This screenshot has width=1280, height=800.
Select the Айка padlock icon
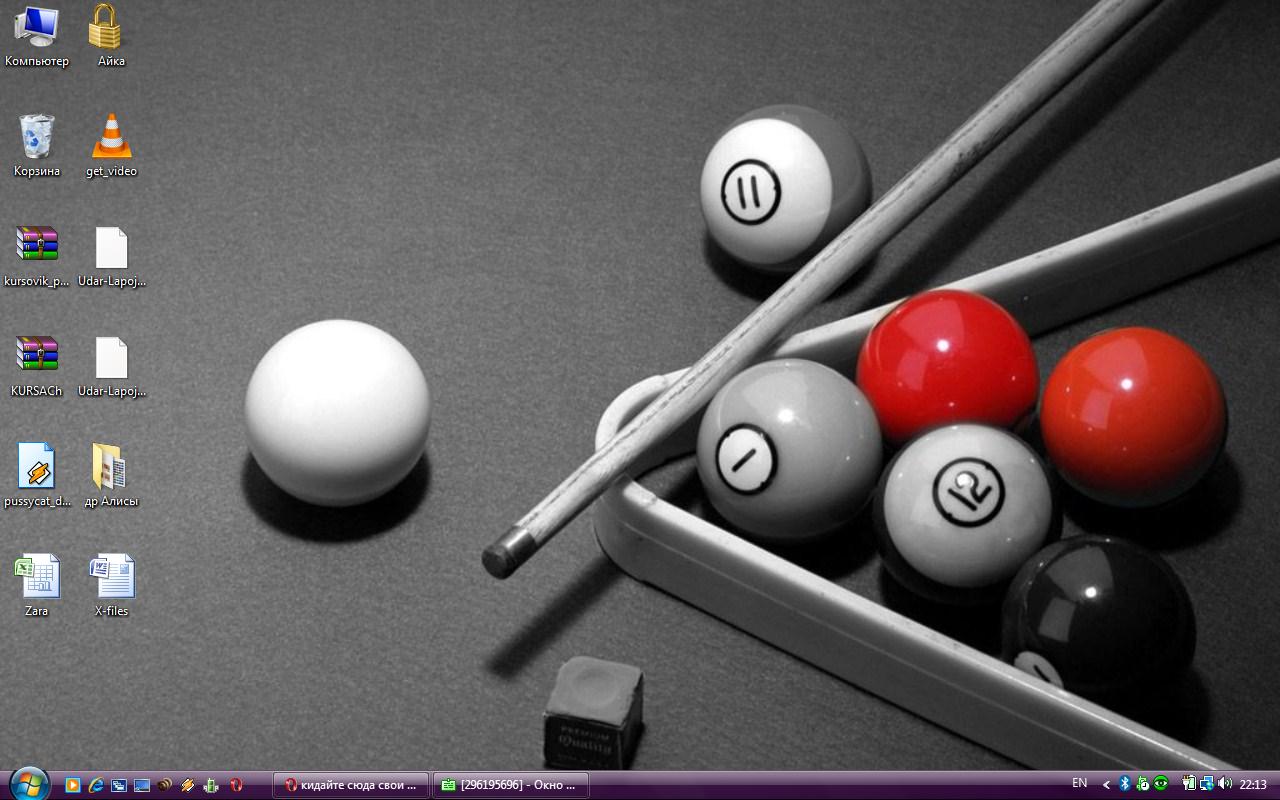105,28
